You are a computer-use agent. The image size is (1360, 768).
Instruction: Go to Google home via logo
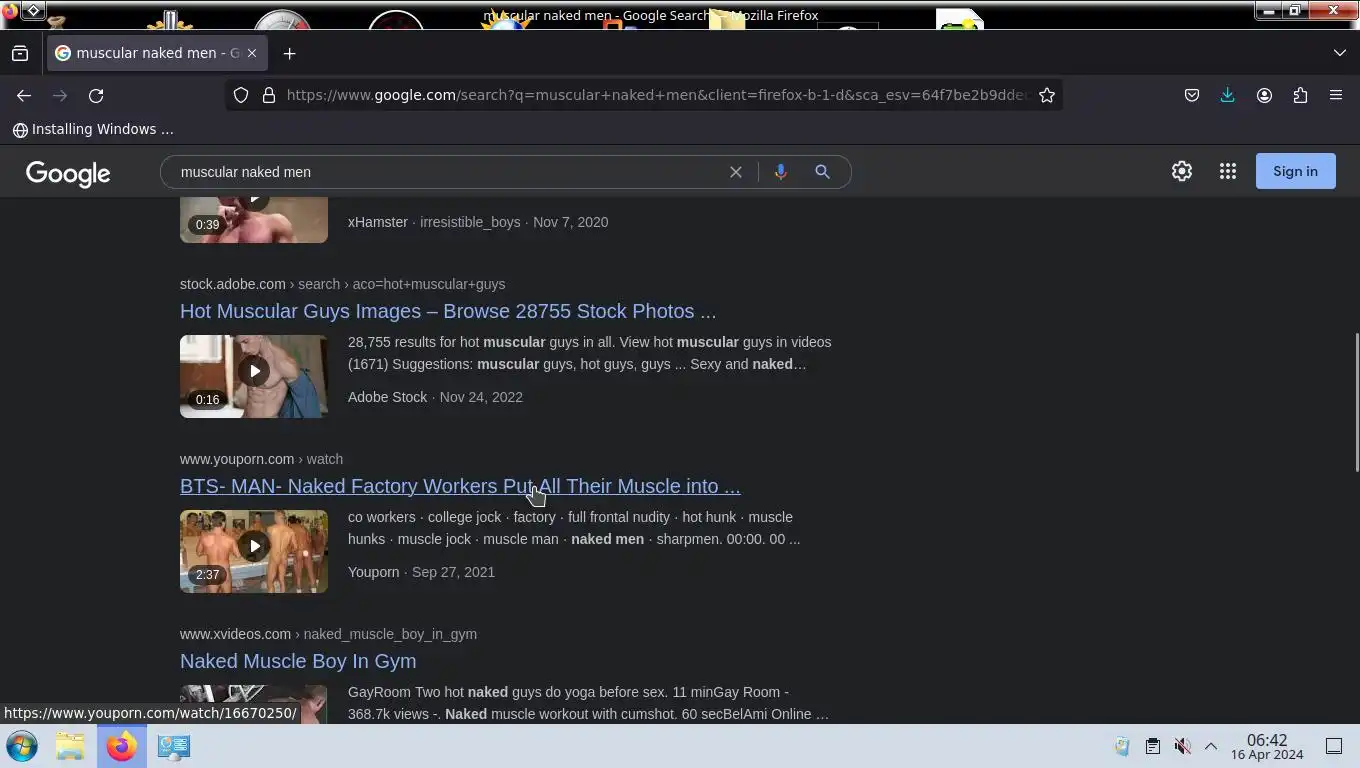[x=68, y=173]
